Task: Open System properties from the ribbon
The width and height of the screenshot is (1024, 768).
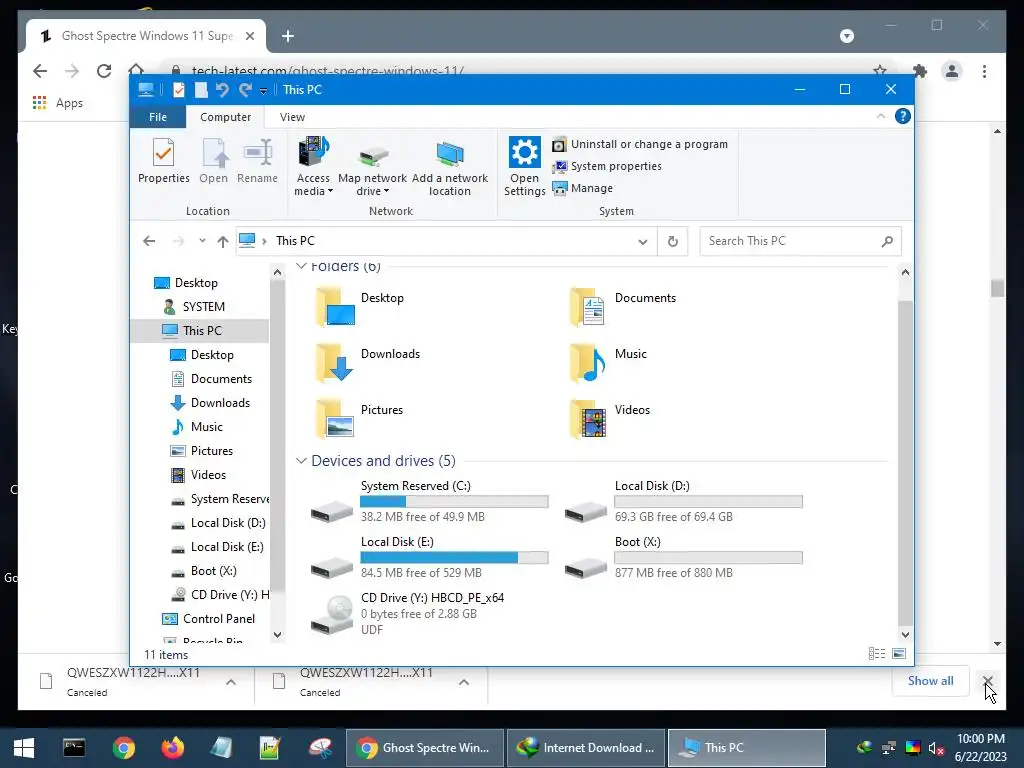Action: (607, 167)
